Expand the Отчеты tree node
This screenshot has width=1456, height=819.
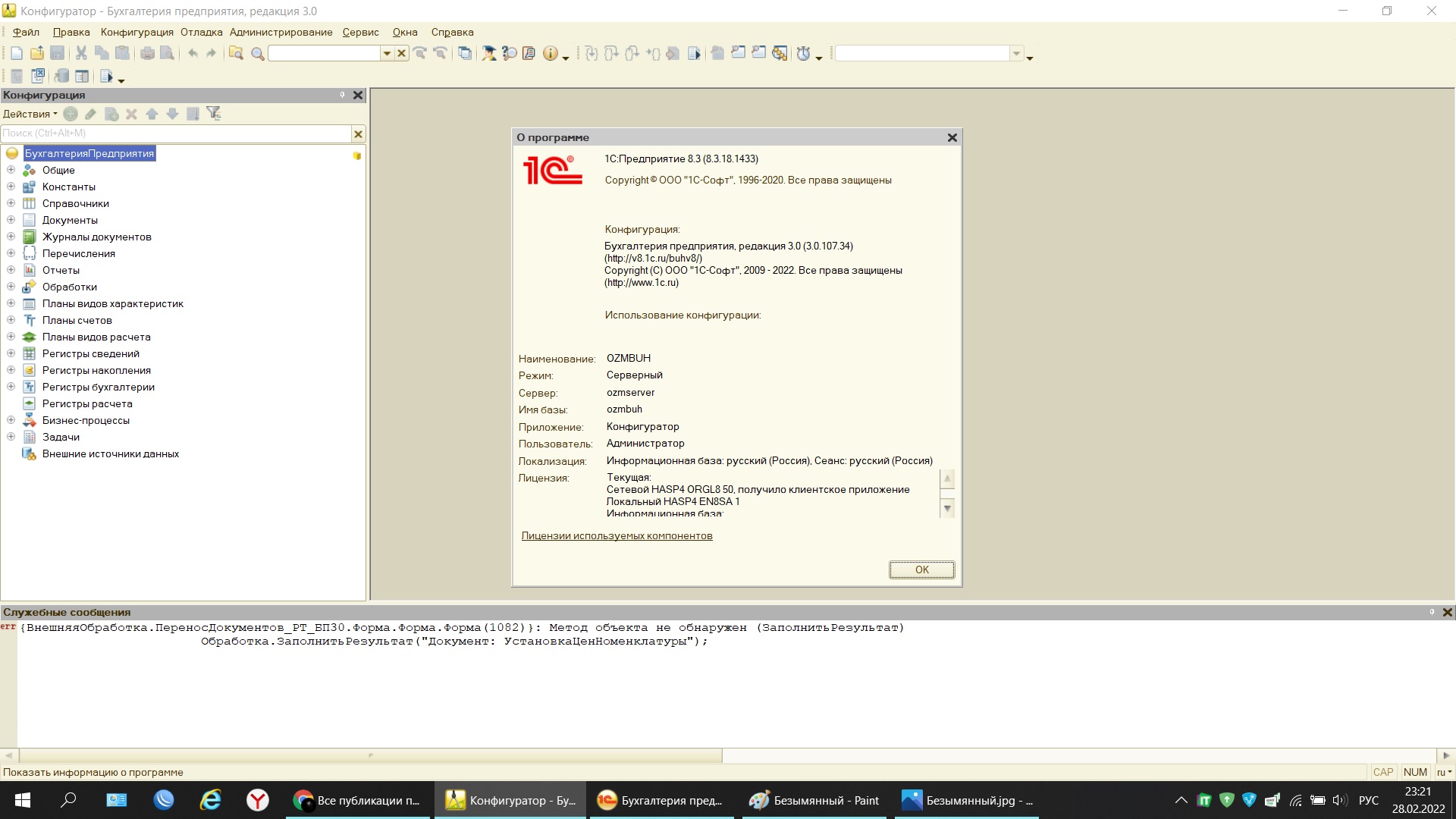(x=11, y=270)
